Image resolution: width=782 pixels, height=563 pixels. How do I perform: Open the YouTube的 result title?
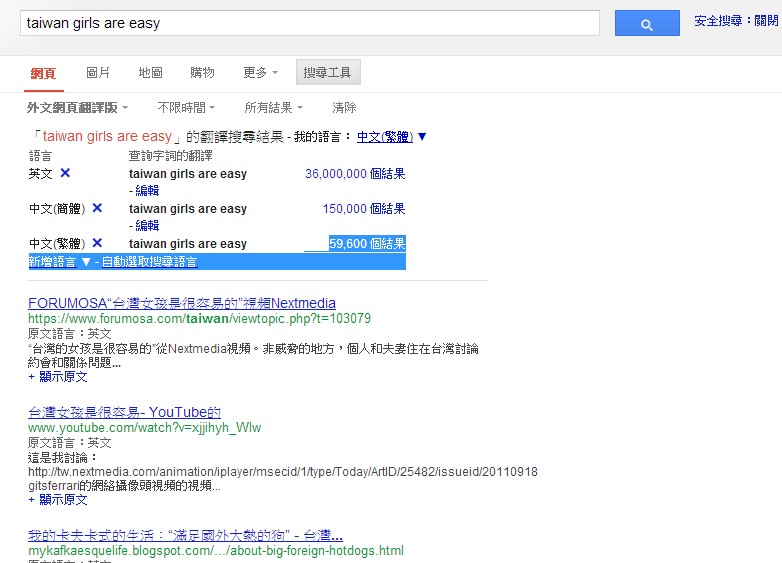pyautogui.click(x=124, y=412)
